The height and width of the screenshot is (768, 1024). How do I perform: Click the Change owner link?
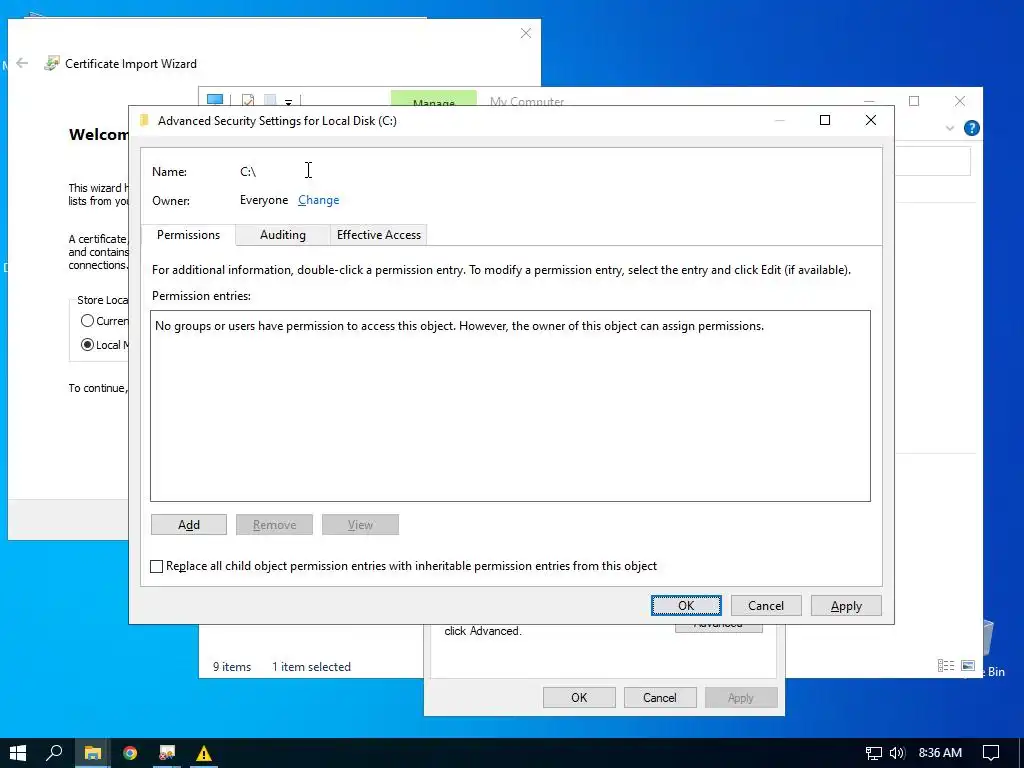tap(318, 200)
